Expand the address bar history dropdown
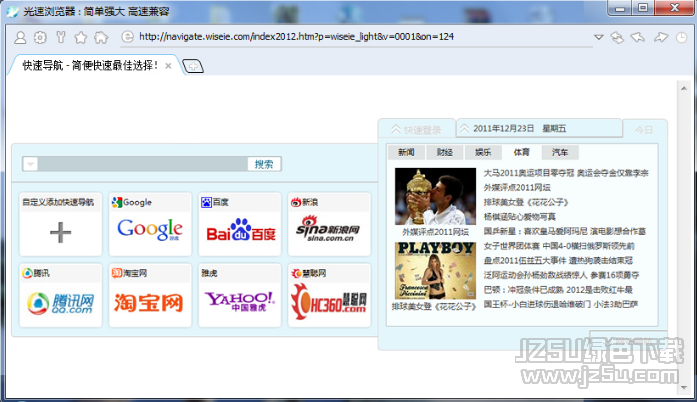This screenshot has height=402, width=697. point(599,37)
